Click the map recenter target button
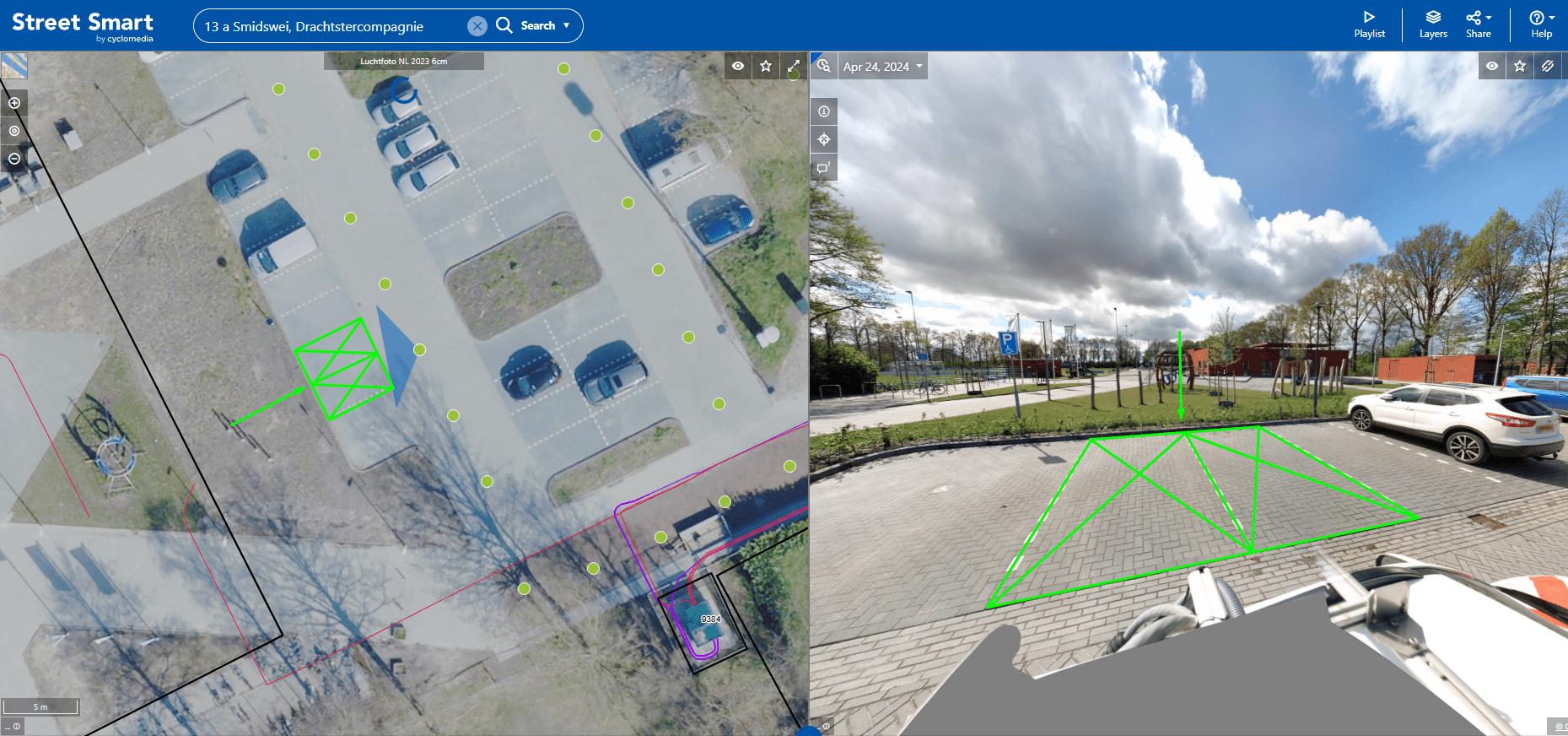Screen dimensions: 1568x736 point(14,131)
